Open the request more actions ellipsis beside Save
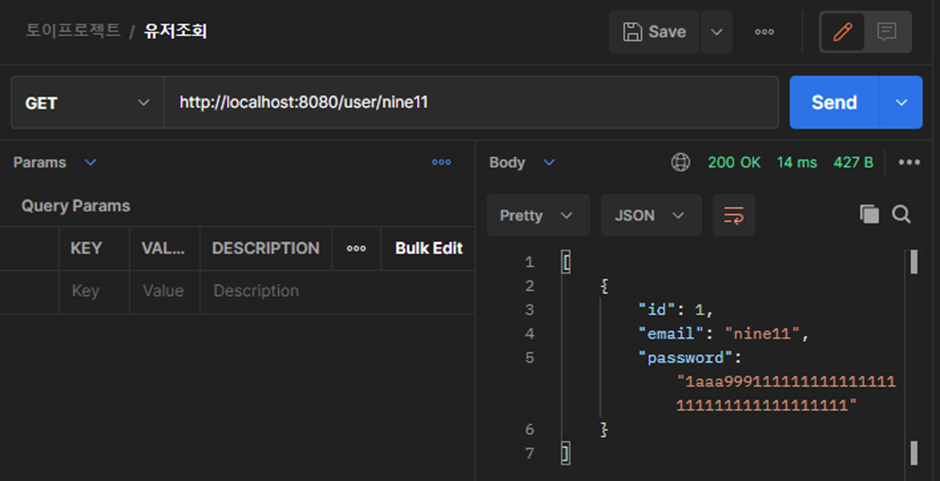Image resolution: width=940 pixels, height=481 pixels. [x=764, y=32]
